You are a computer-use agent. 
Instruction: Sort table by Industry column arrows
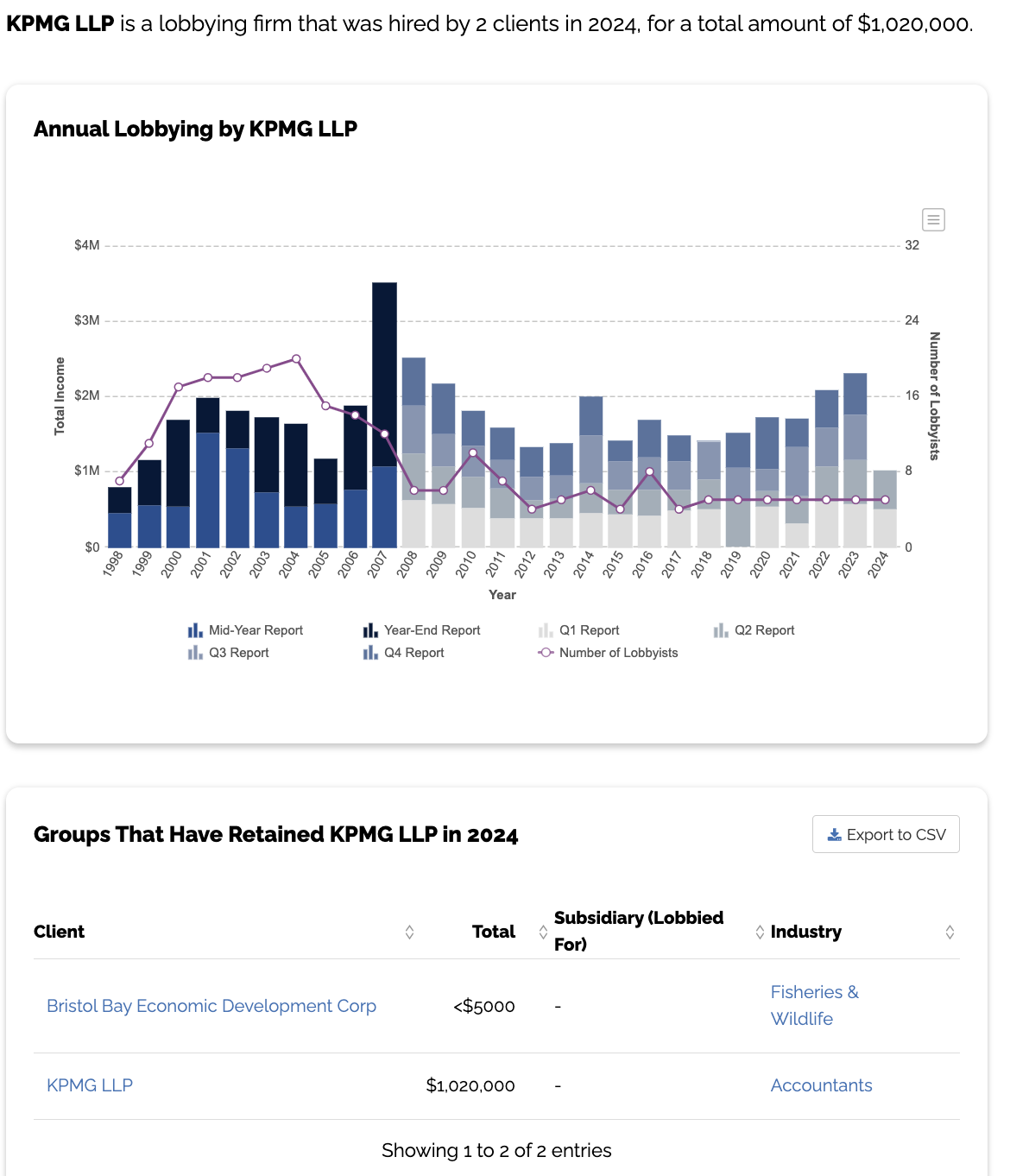pos(950,932)
